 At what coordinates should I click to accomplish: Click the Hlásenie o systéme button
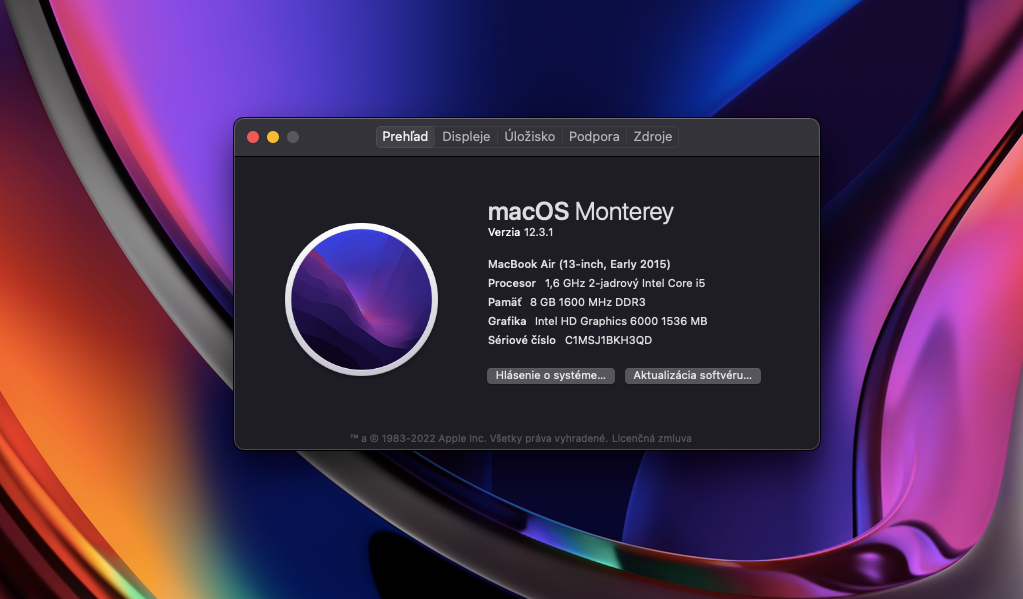(x=551, y=376)
